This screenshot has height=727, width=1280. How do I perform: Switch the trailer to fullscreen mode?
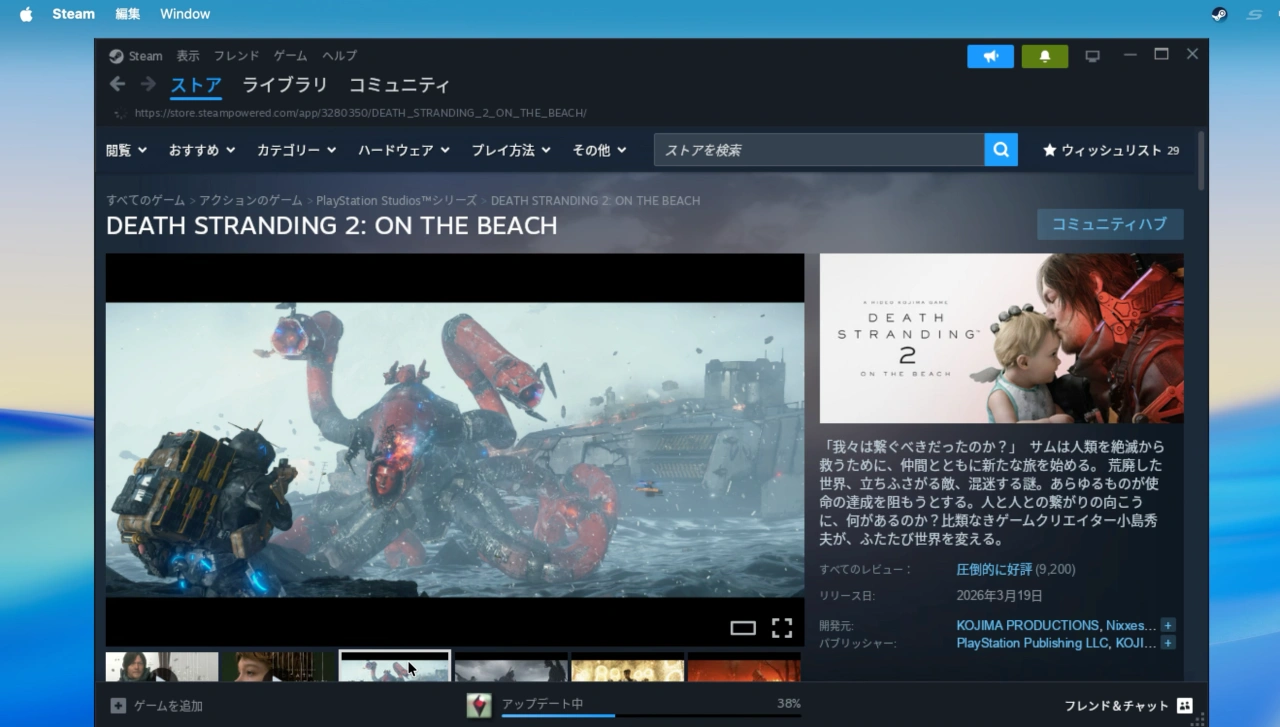click(x=782, y=628)
